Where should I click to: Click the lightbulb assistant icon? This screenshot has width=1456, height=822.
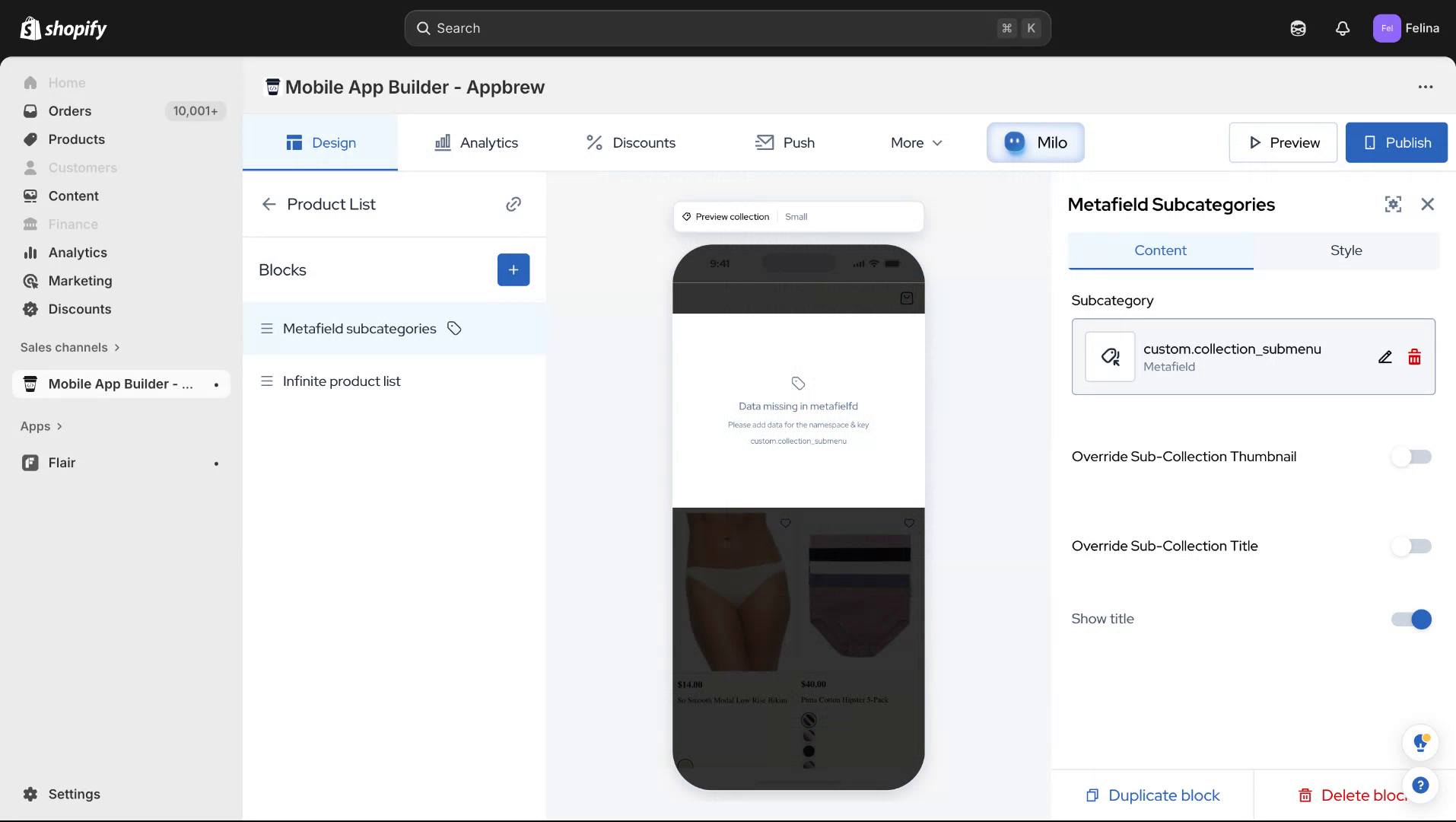pyautogui.click(x=1419, y=742)
